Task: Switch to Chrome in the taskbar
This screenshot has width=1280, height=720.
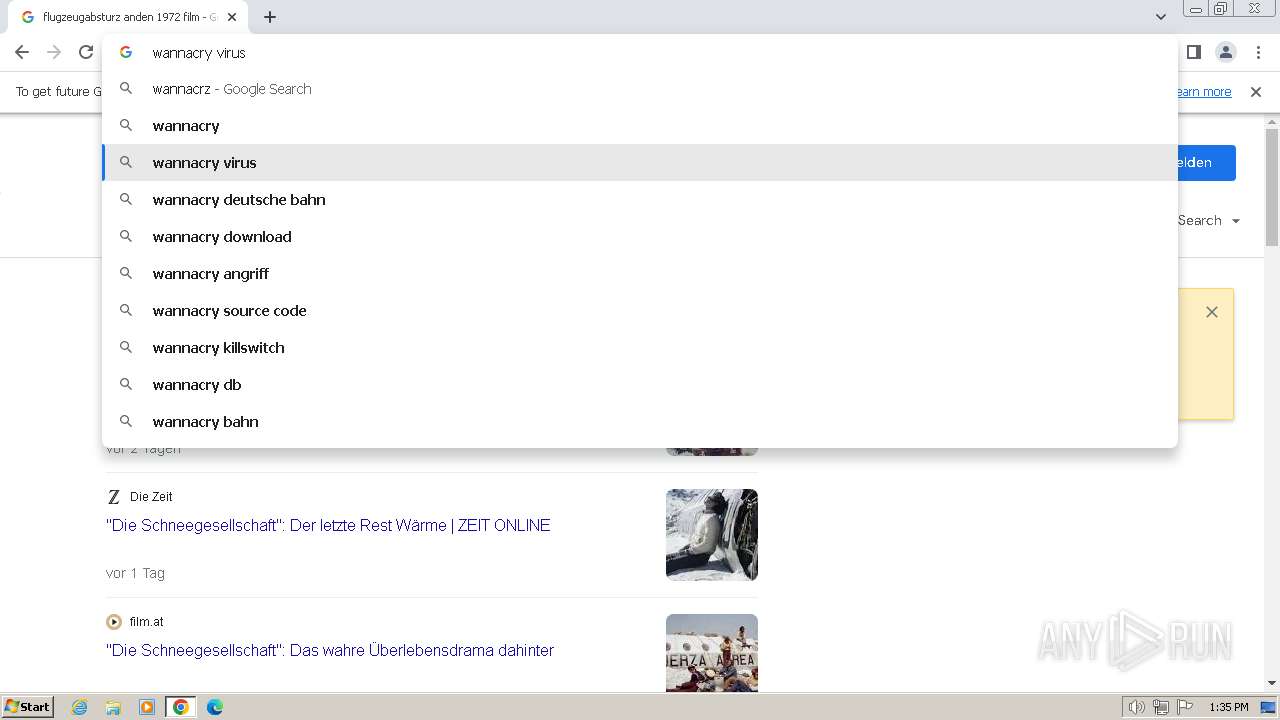Action: tap(181, 707)
